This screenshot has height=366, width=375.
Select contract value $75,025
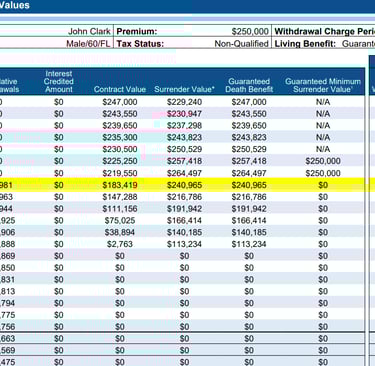120,220
